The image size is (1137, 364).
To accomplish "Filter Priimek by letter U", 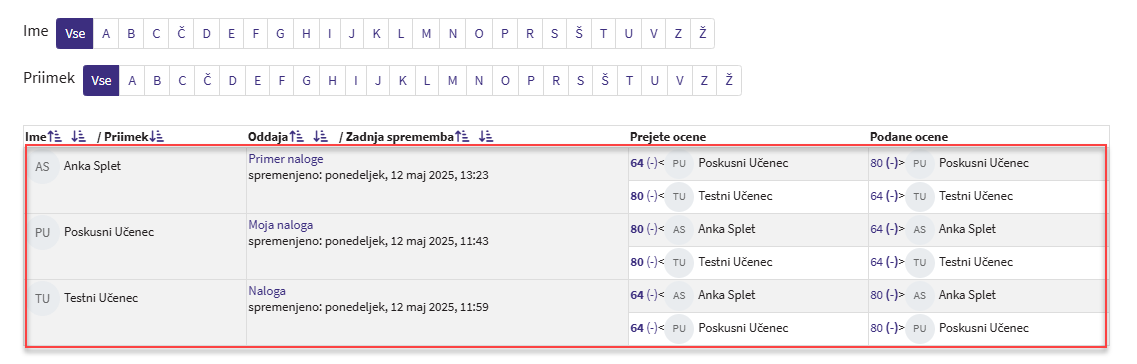I will [x=655, y=80].
